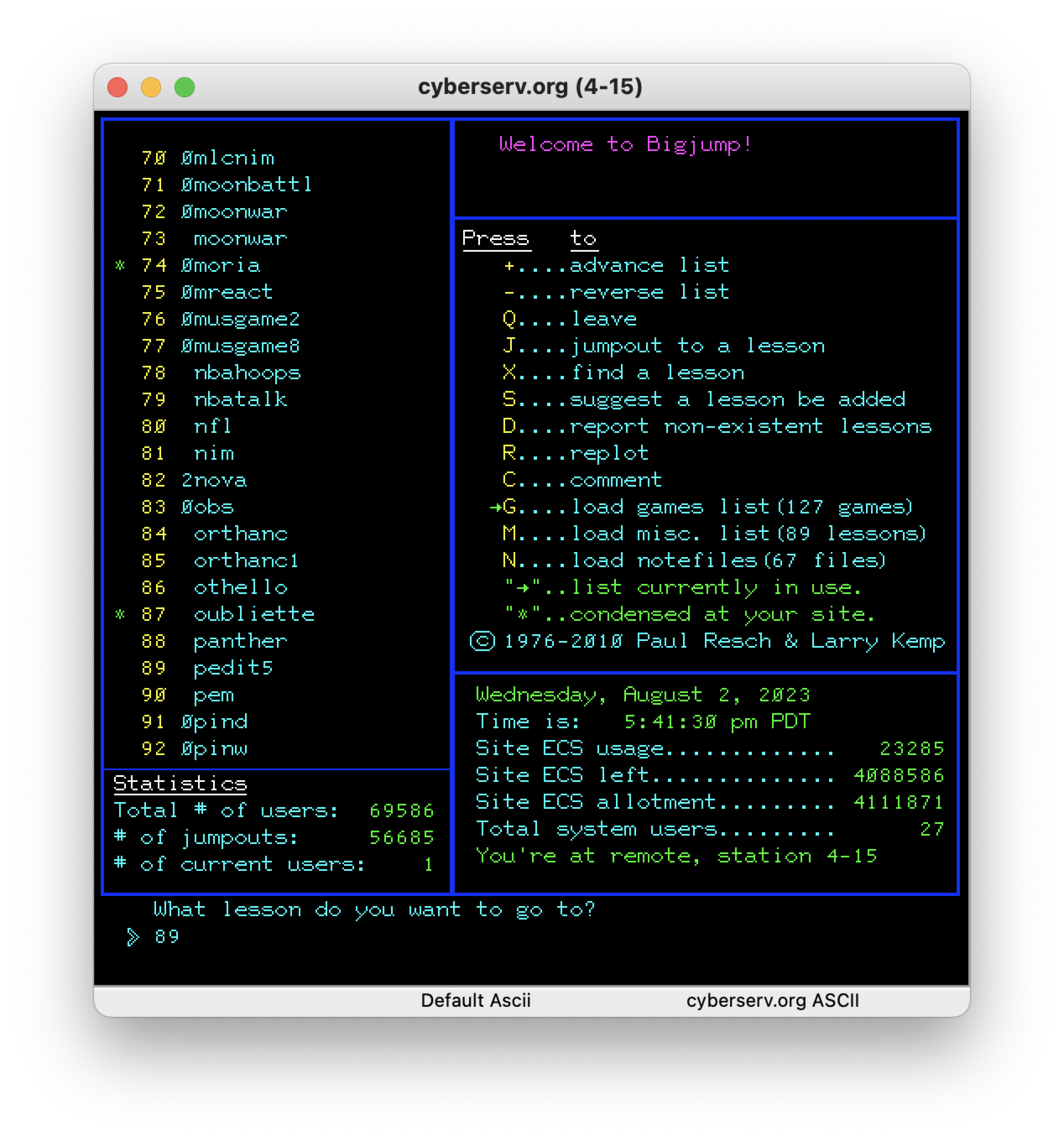Click the asterisk marker beside 87

pos(120,614)
